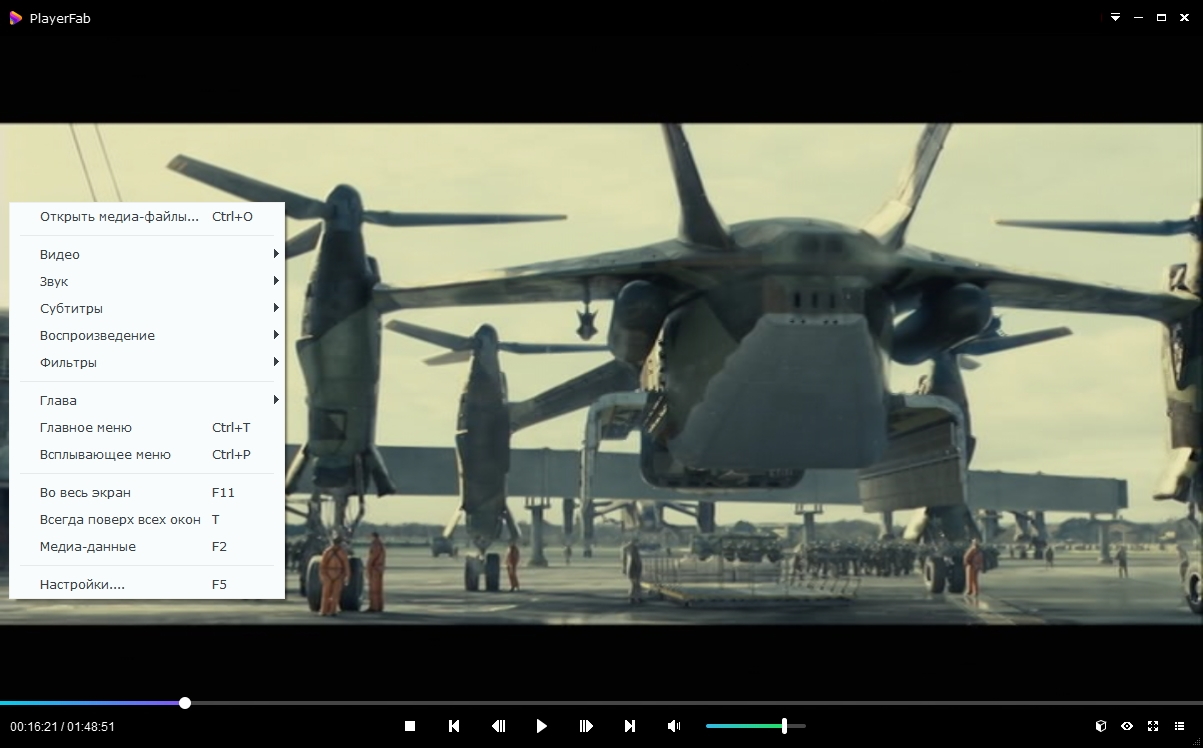This screenshot has width=1203, height=748.
Task: Click the volume slider handle
Action: click(x=784, y=726)
